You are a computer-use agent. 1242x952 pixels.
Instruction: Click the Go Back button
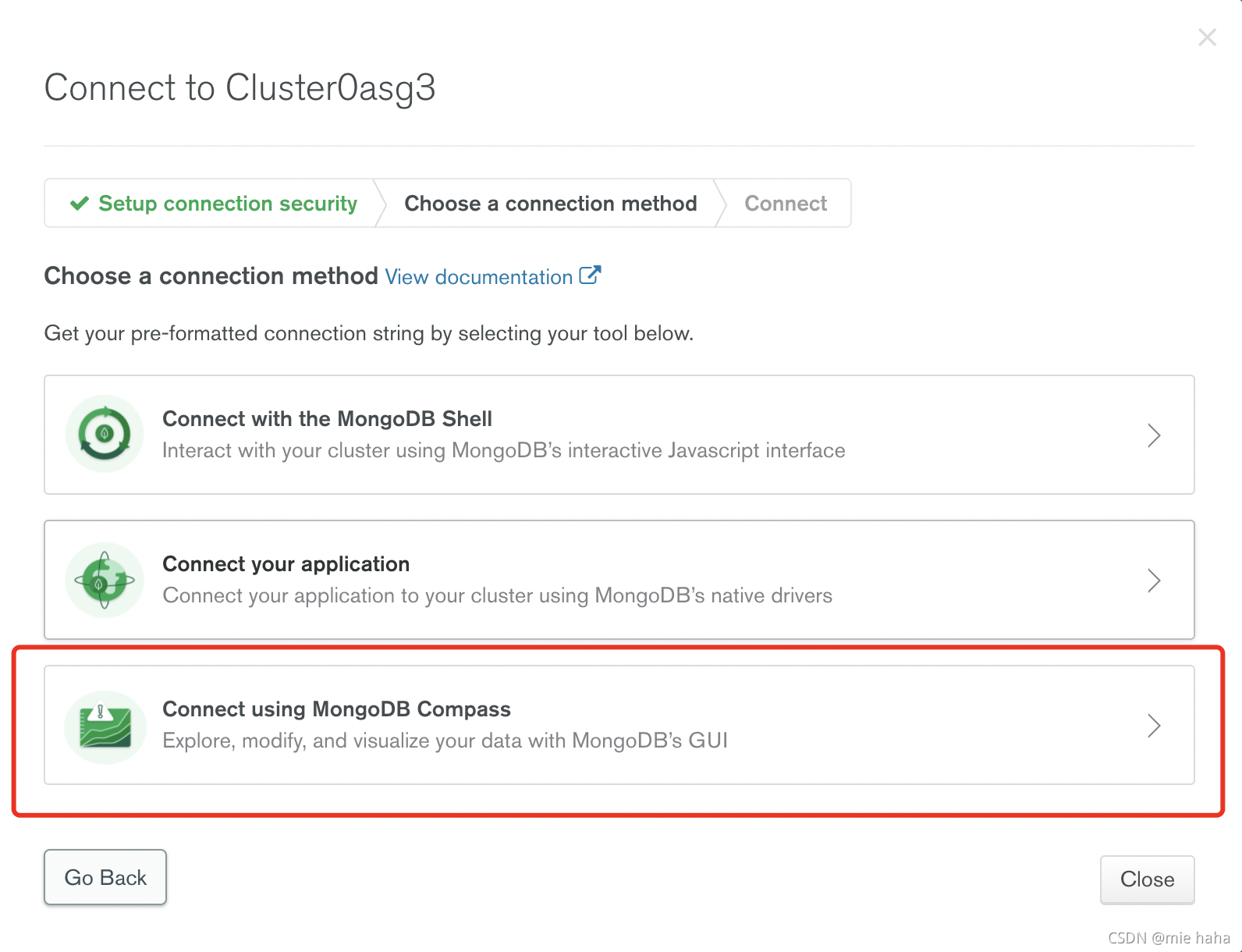pos(105,877)
